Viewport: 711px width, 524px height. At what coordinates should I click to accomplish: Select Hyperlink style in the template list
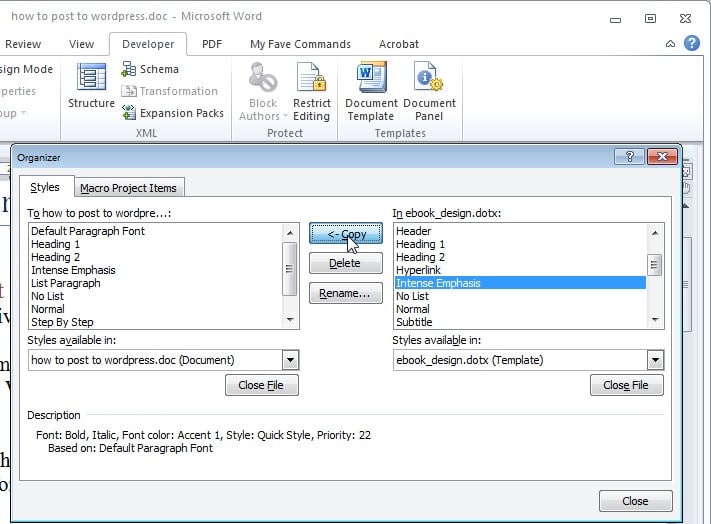point(421,270)
